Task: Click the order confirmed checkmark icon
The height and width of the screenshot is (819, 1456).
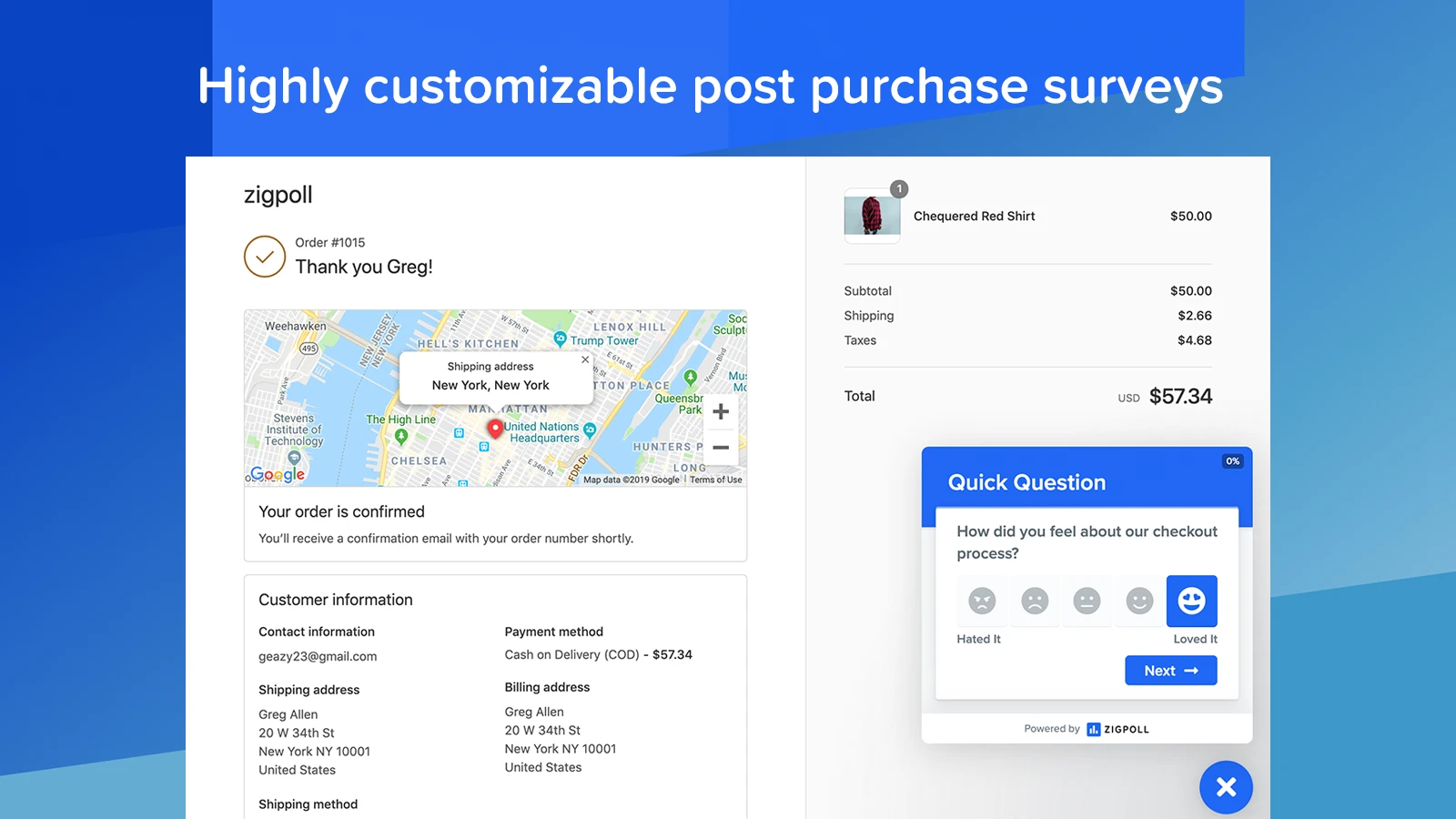Action: click(x=265, y=257)
